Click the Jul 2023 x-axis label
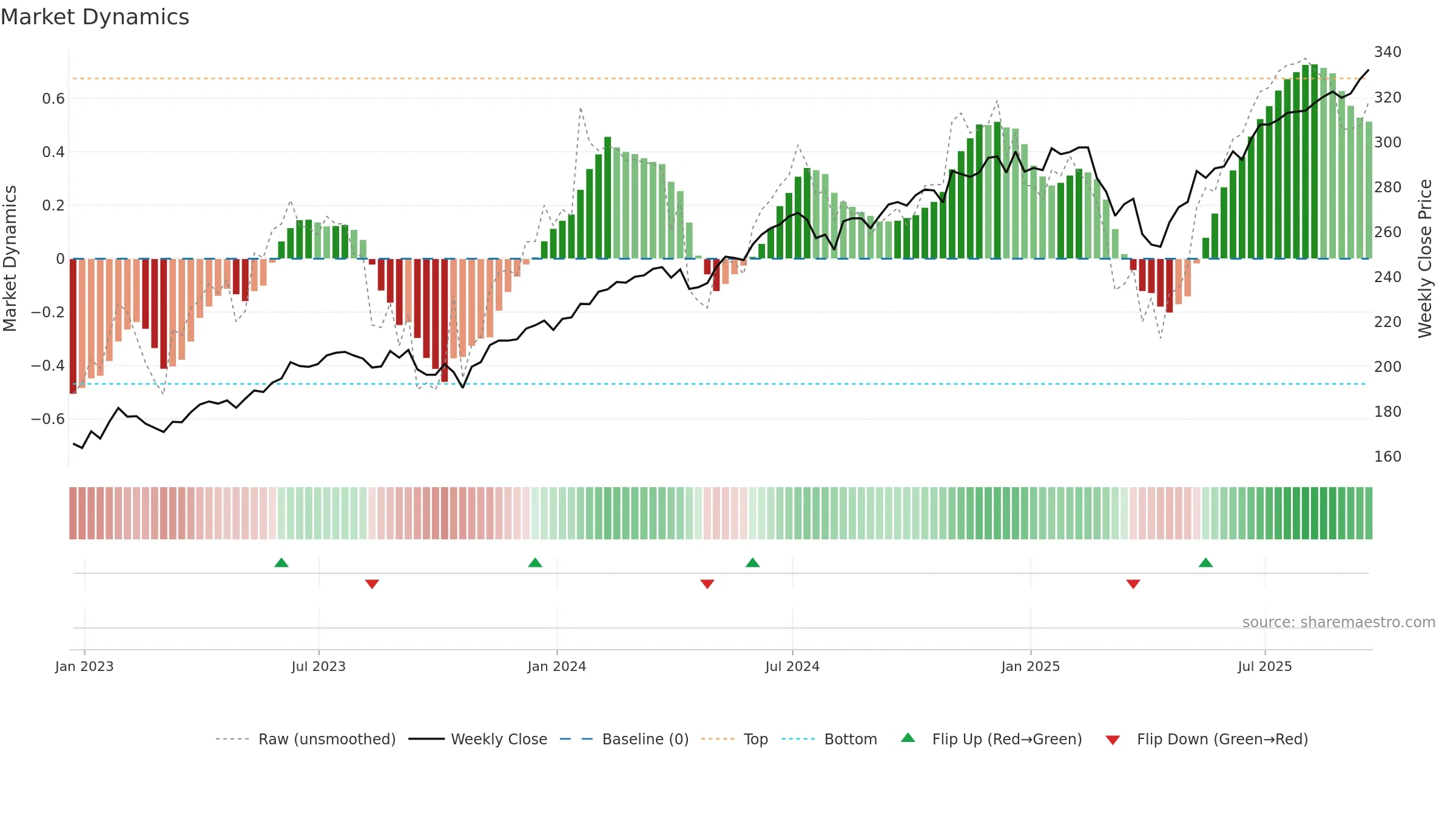 point(318,667)
